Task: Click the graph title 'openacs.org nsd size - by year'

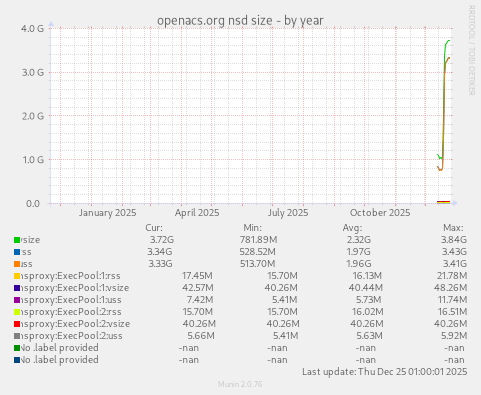Action: coord(240,21)
